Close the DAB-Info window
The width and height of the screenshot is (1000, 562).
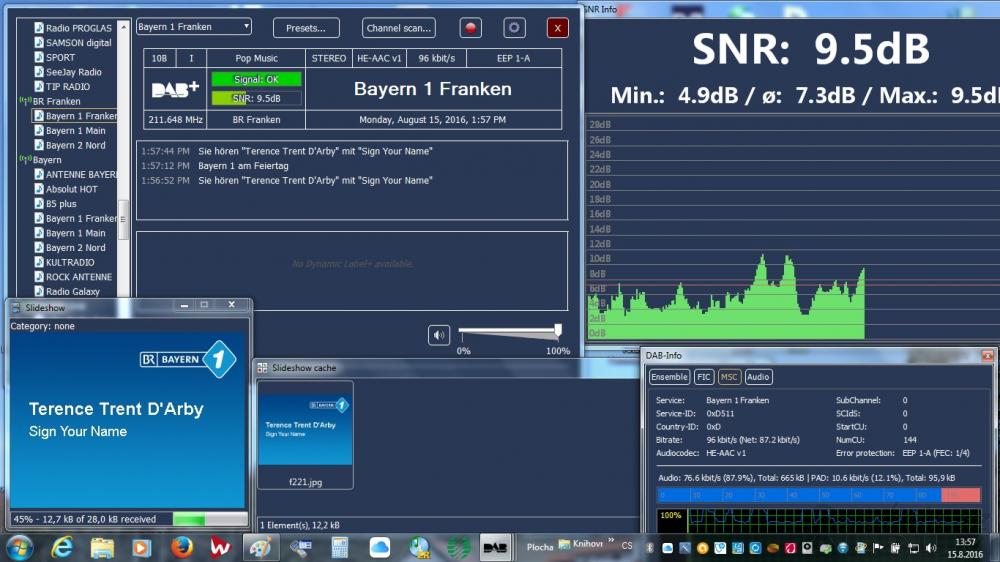click(987, 355)
